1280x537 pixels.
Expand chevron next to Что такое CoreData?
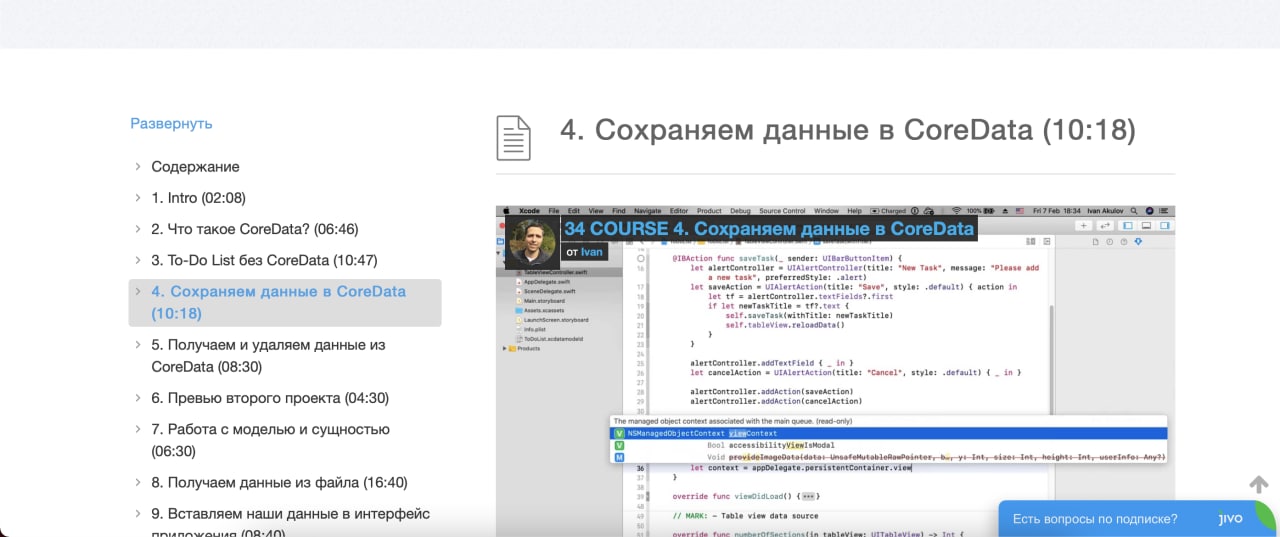[x=138, y=229]
